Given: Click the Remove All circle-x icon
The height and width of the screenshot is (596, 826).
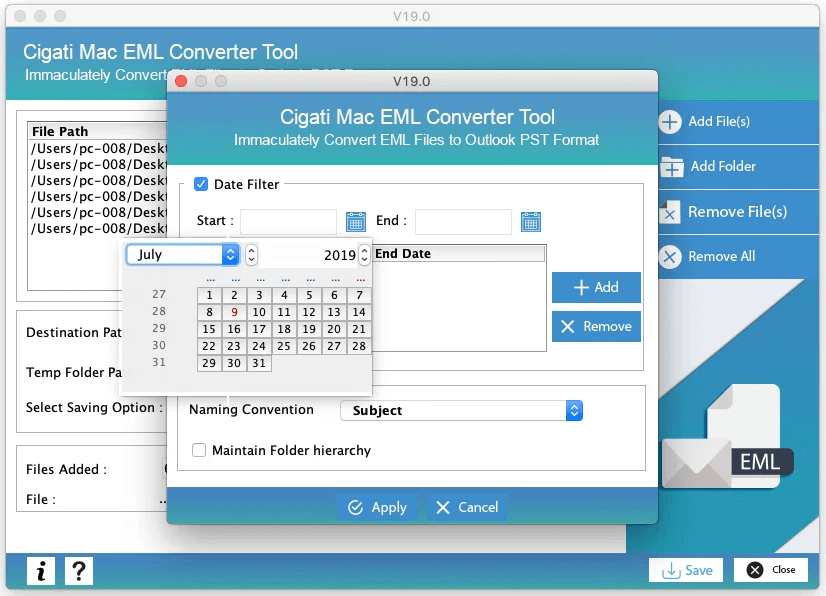Looking at the screenshot, I should click(x=670, y=257).
